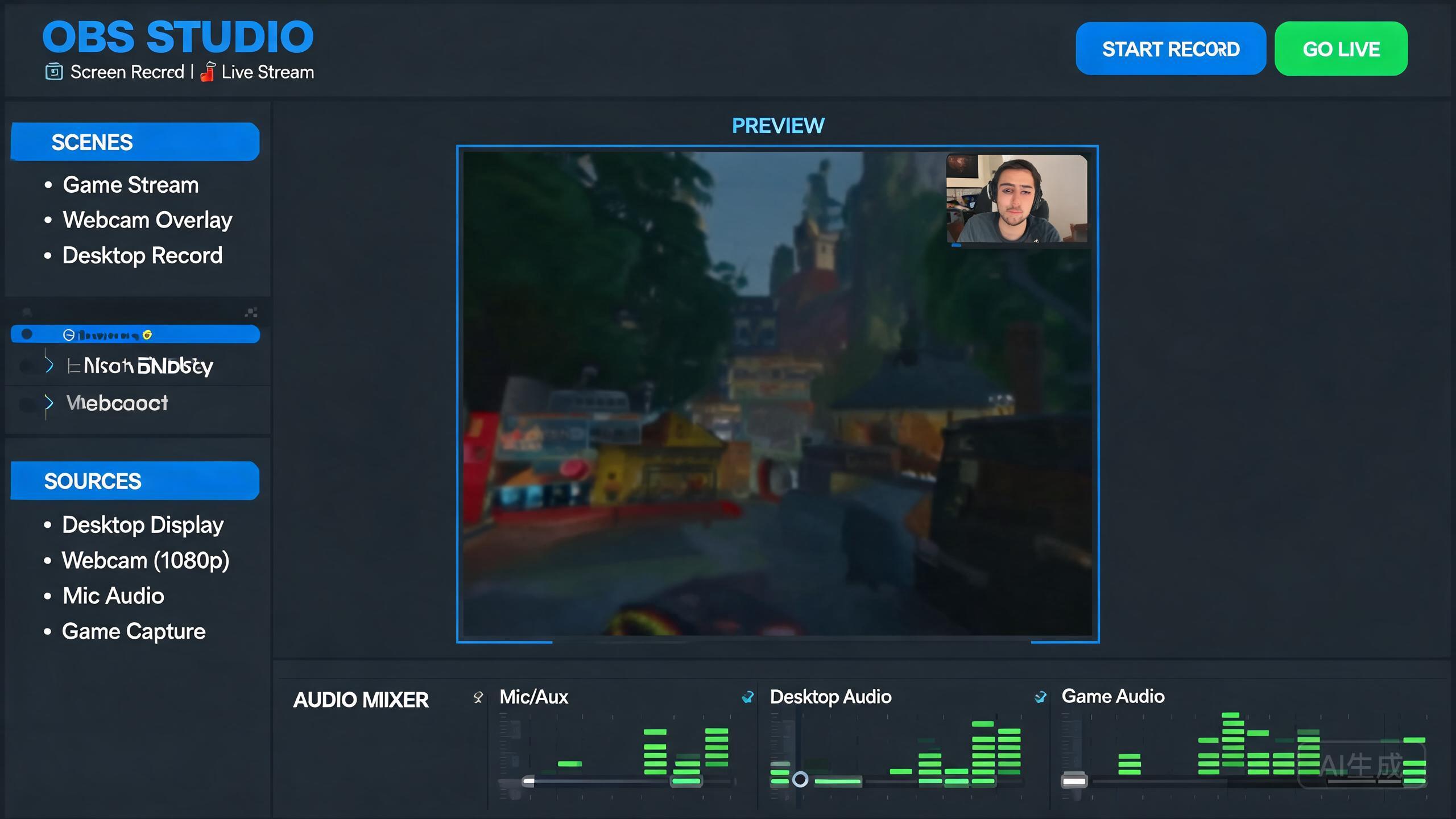The width and height of the screenshot is (1456, 819).
Task: Toggle the speaker icon beside Game Audio
Action: click(x=1040, y=697)
